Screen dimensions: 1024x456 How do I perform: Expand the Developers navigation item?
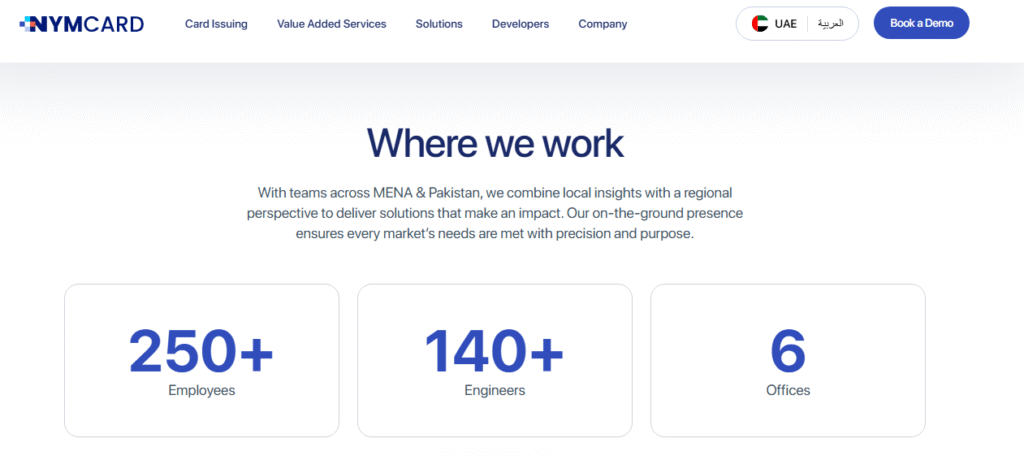click(x=520, y=24)
